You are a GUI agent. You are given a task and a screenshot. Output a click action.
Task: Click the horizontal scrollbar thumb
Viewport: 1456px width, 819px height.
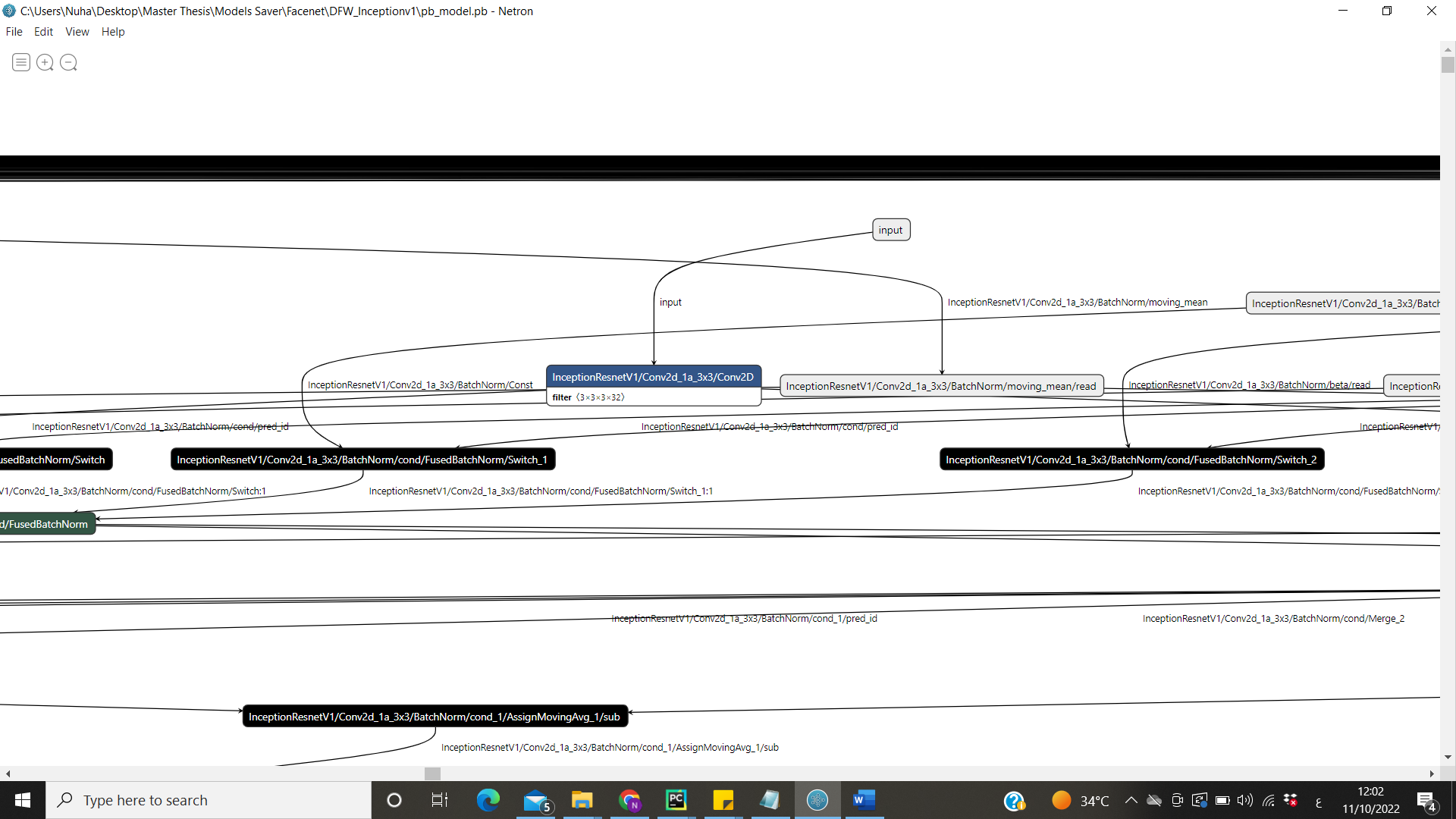click(x=432, y=773)
